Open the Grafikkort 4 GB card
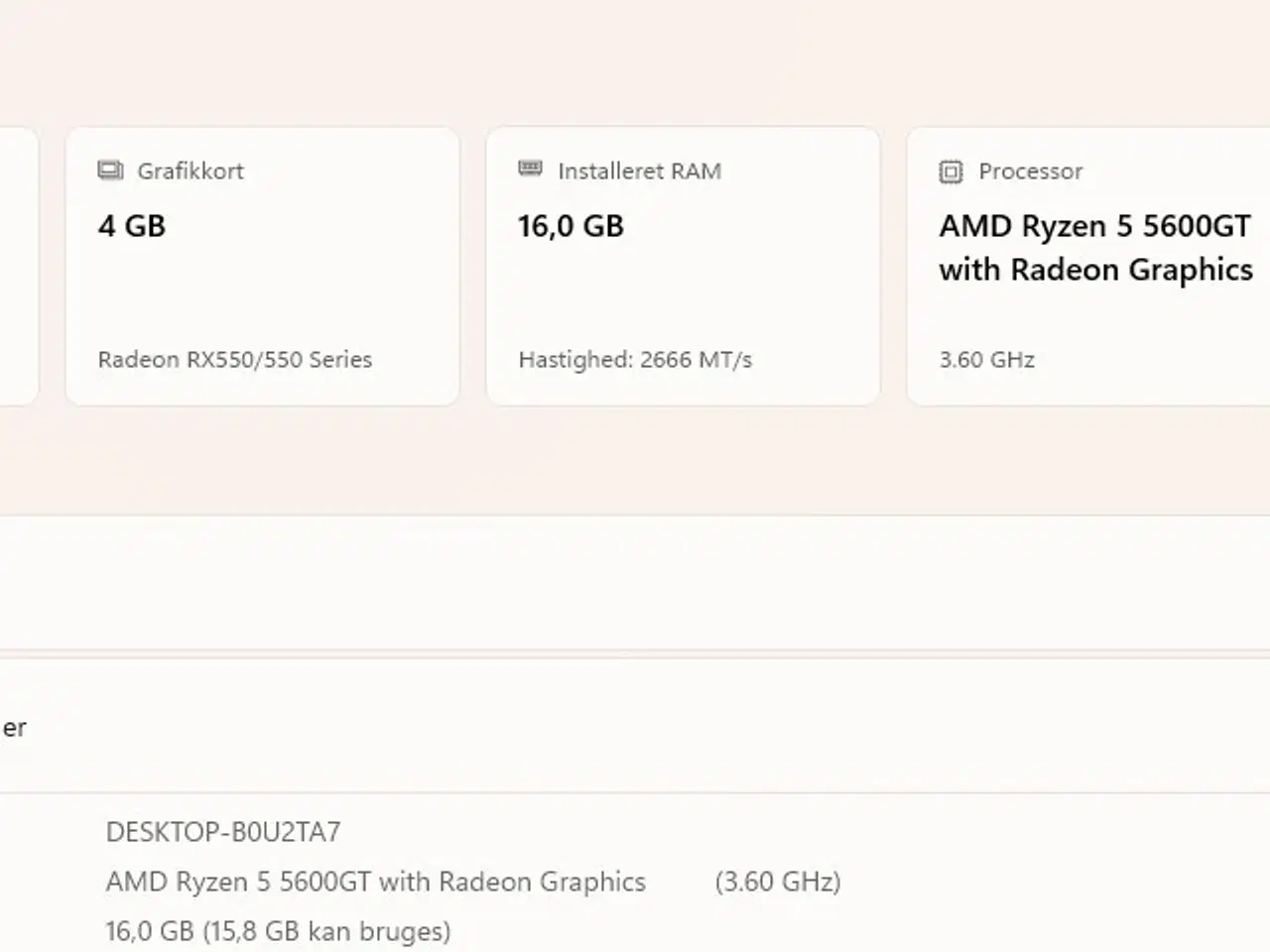The image size is (1270, 952). pyautogui.click(x=263, y=263)
